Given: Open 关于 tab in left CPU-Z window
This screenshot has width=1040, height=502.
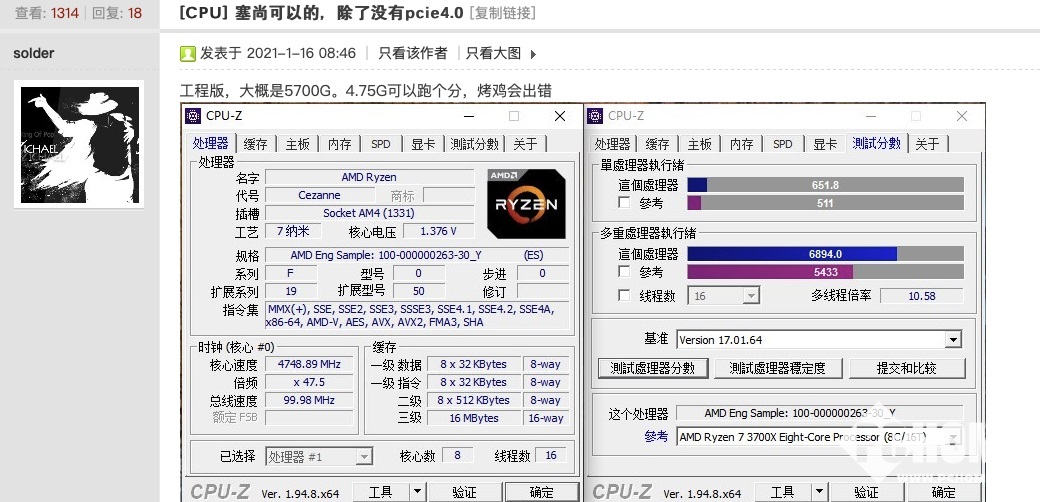Looking at the screenshot, I should point(525,144).
